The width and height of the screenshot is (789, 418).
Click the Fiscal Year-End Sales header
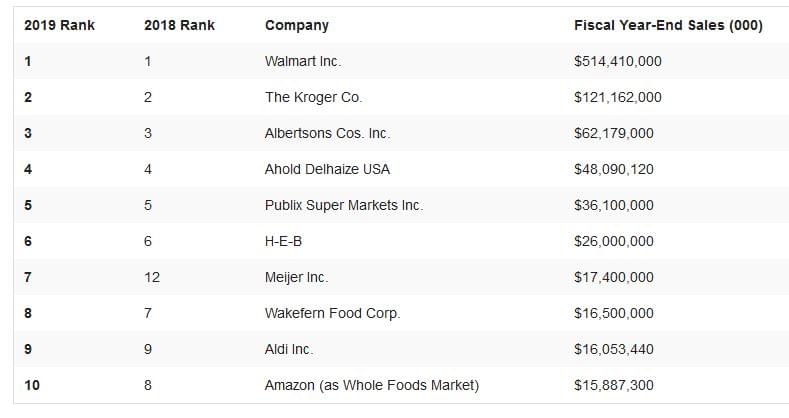click(x=668, y=25)
